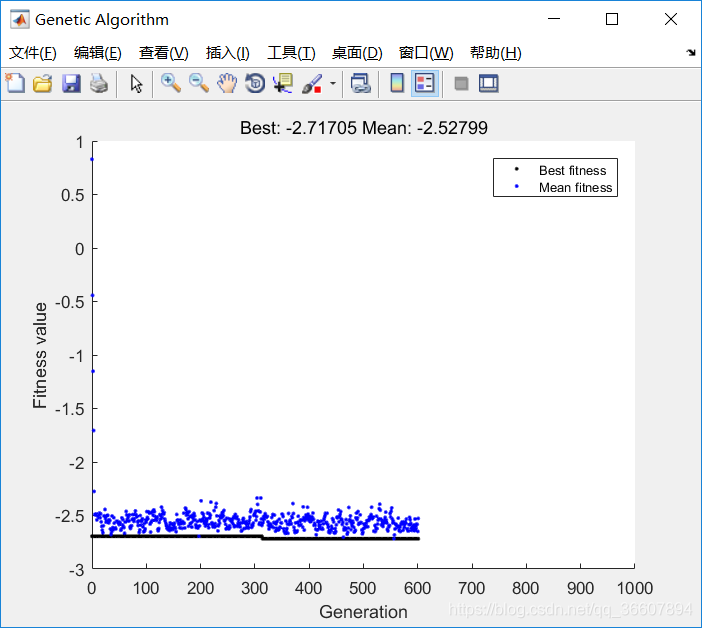Close the Genetic Algorithm window
The image size is (702, 628).
671,19
